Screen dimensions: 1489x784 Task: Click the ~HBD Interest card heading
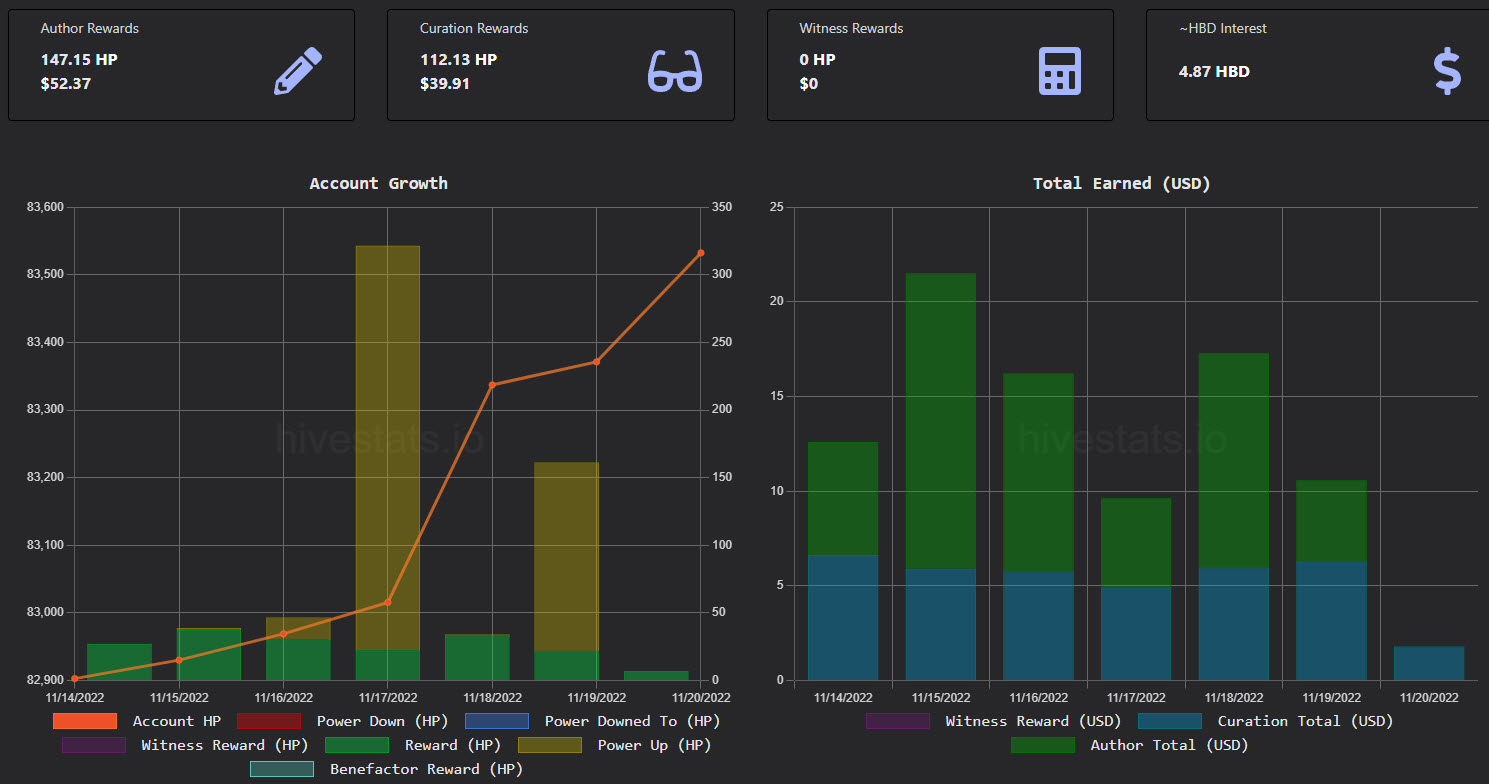click(1223, 28)
